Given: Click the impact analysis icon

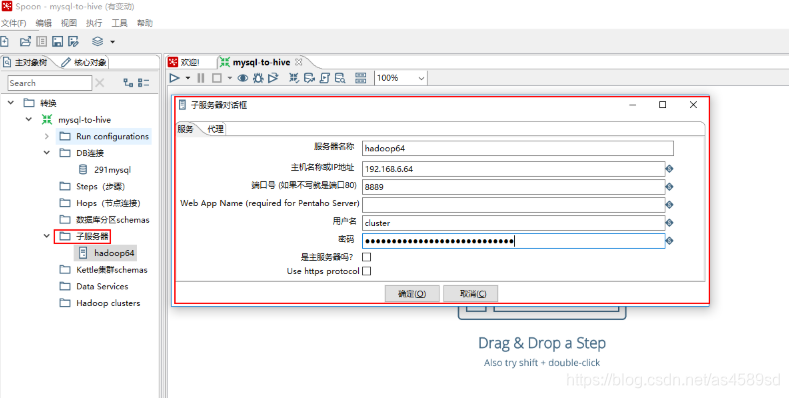Looking at the screenshot, I should tap(309, 78).
